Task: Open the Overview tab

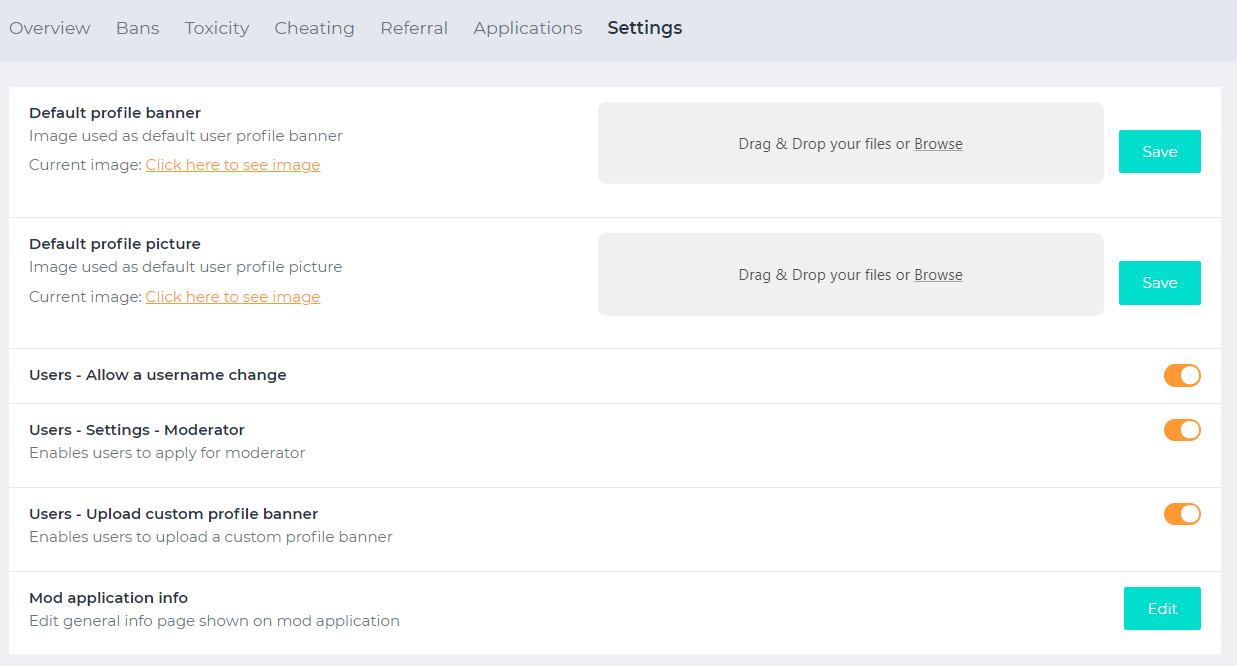Action: click(50, 28)
